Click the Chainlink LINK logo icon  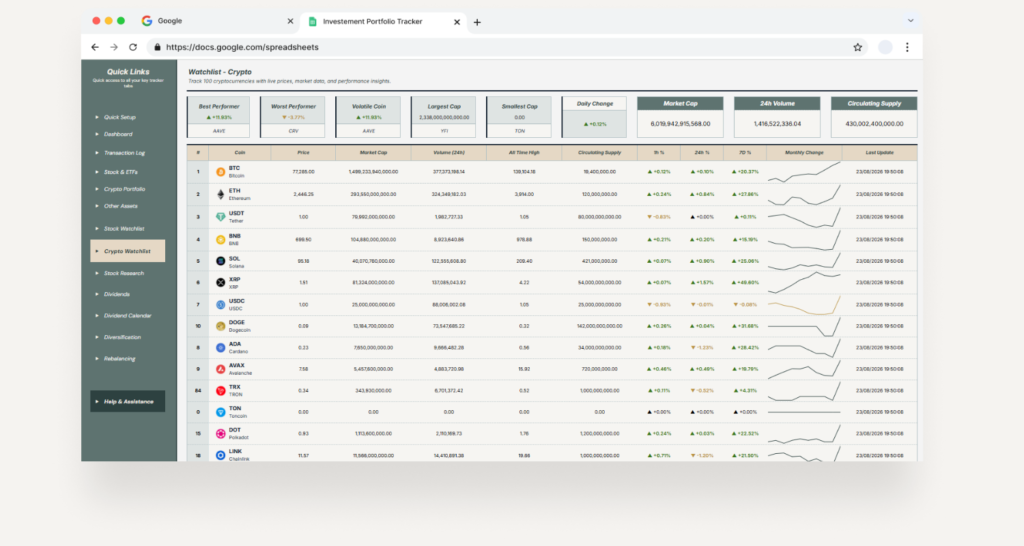(221, 455)
